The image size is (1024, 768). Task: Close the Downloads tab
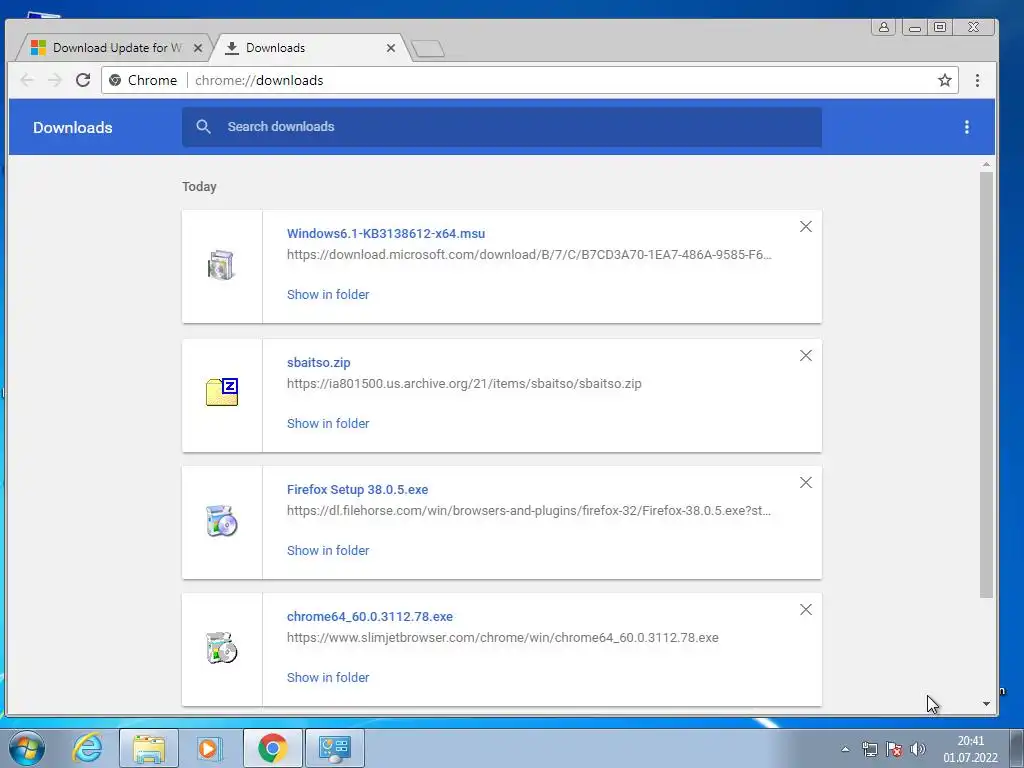click(391, 48)
